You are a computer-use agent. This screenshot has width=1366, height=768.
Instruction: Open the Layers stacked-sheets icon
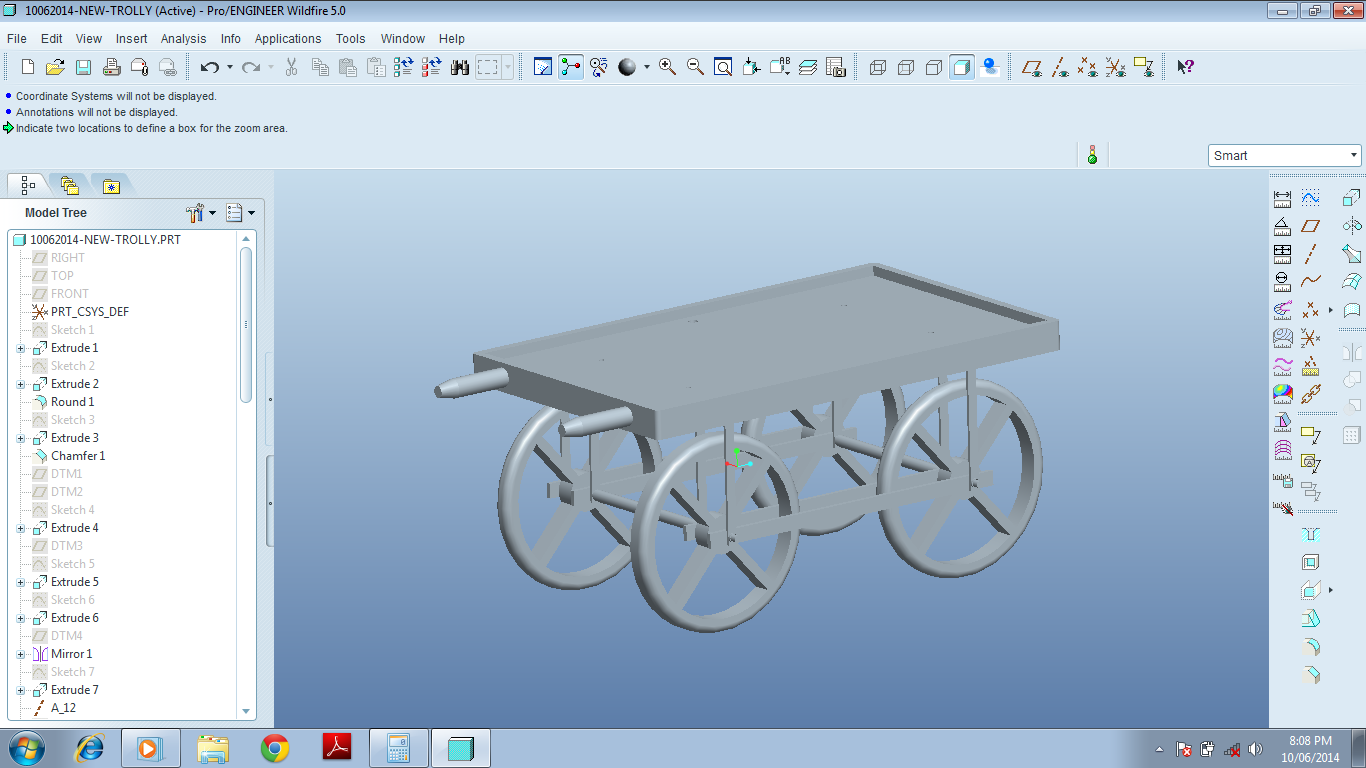[x=808, y=67]
